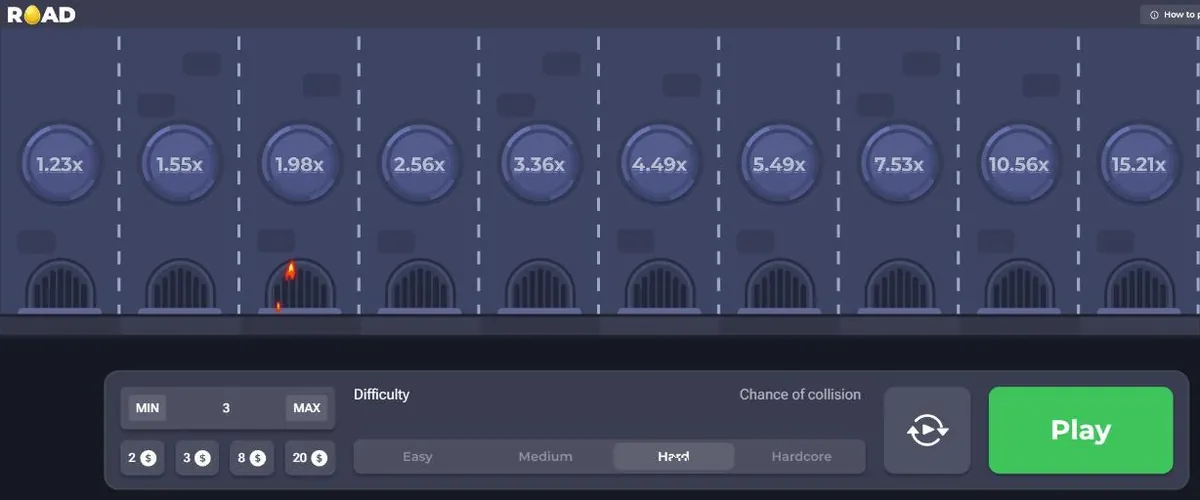The width and height of the screenshot is (1200, 500).
Task: Select Hardcore difficulty
Action: (x=801, y=457)
